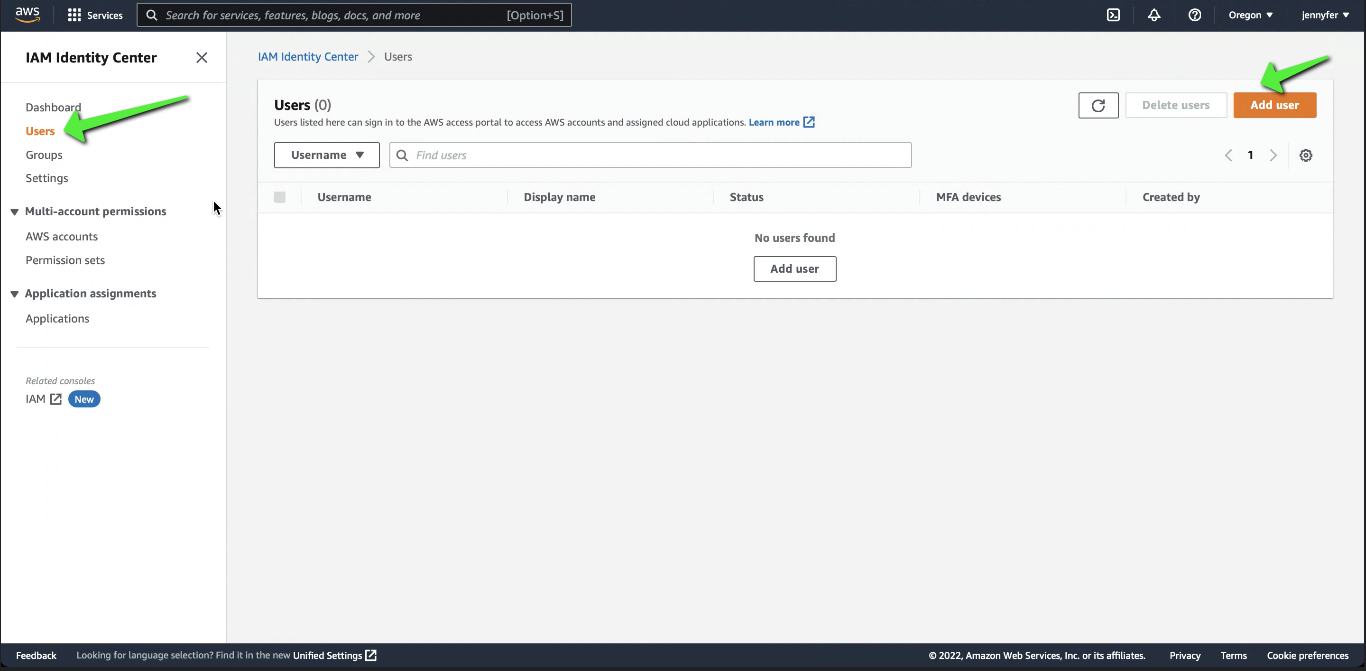Go to previous page of users
The image size is (1366, 671).
pyautogui.click(x=1229, y=155)
